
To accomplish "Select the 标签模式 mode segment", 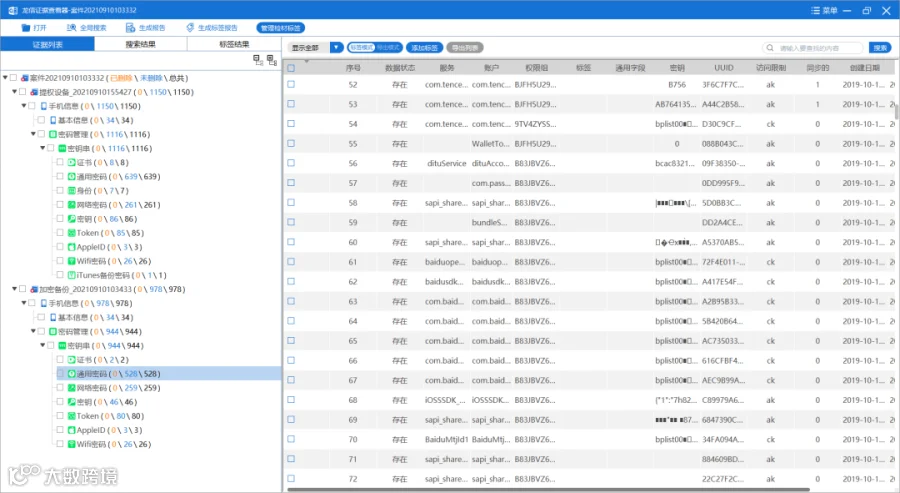I will click(x=361, y=48).
